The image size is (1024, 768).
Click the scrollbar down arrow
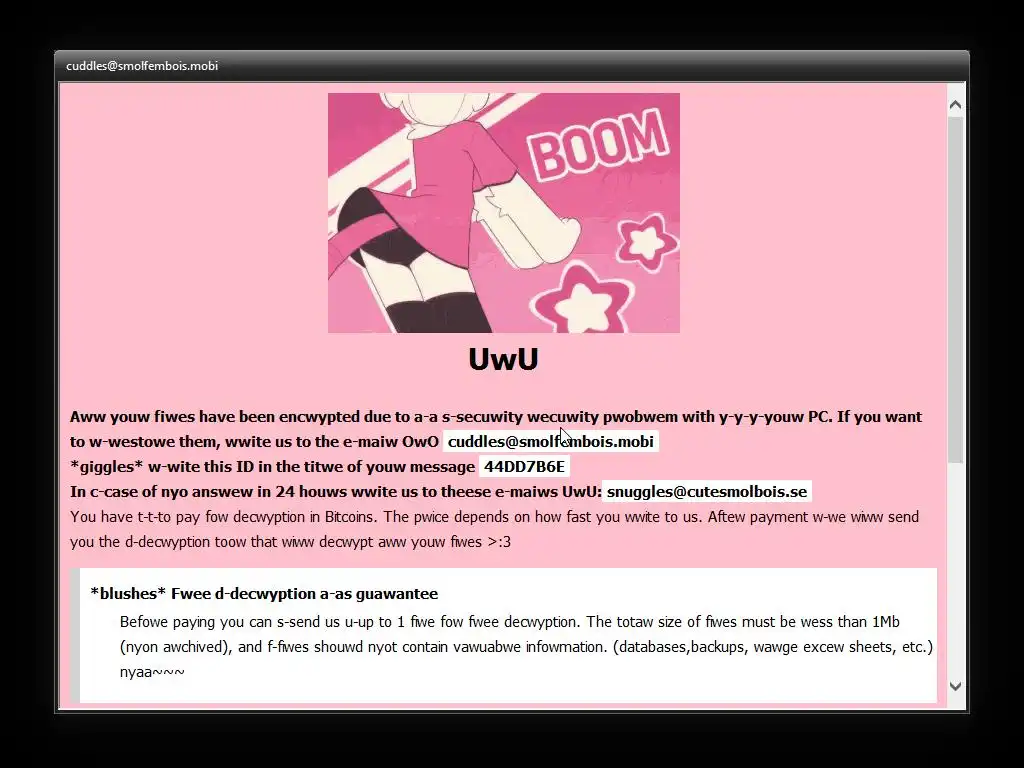(x=955, y=686)
